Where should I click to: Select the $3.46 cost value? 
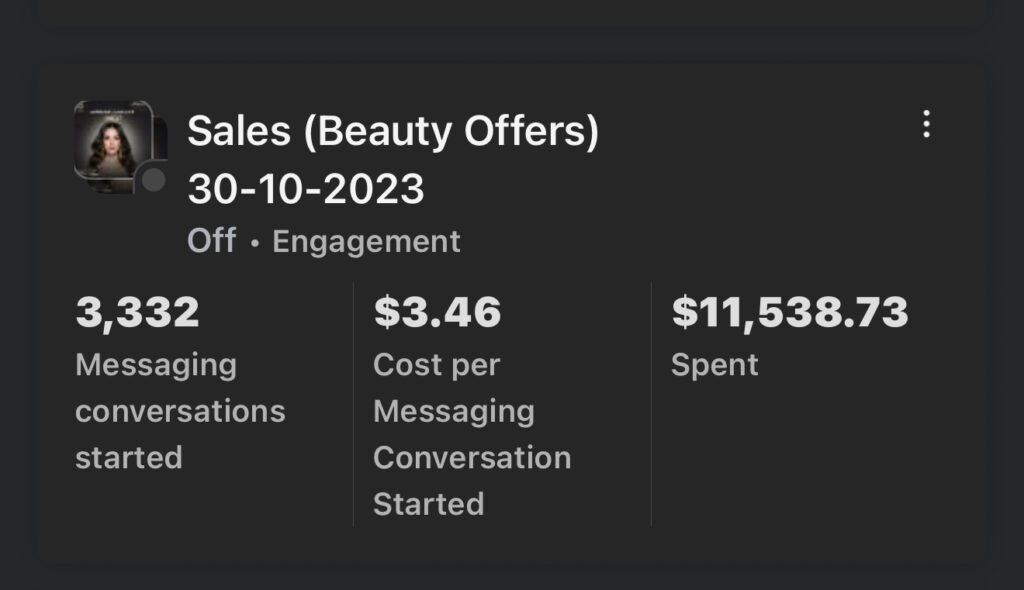[437, 312]
